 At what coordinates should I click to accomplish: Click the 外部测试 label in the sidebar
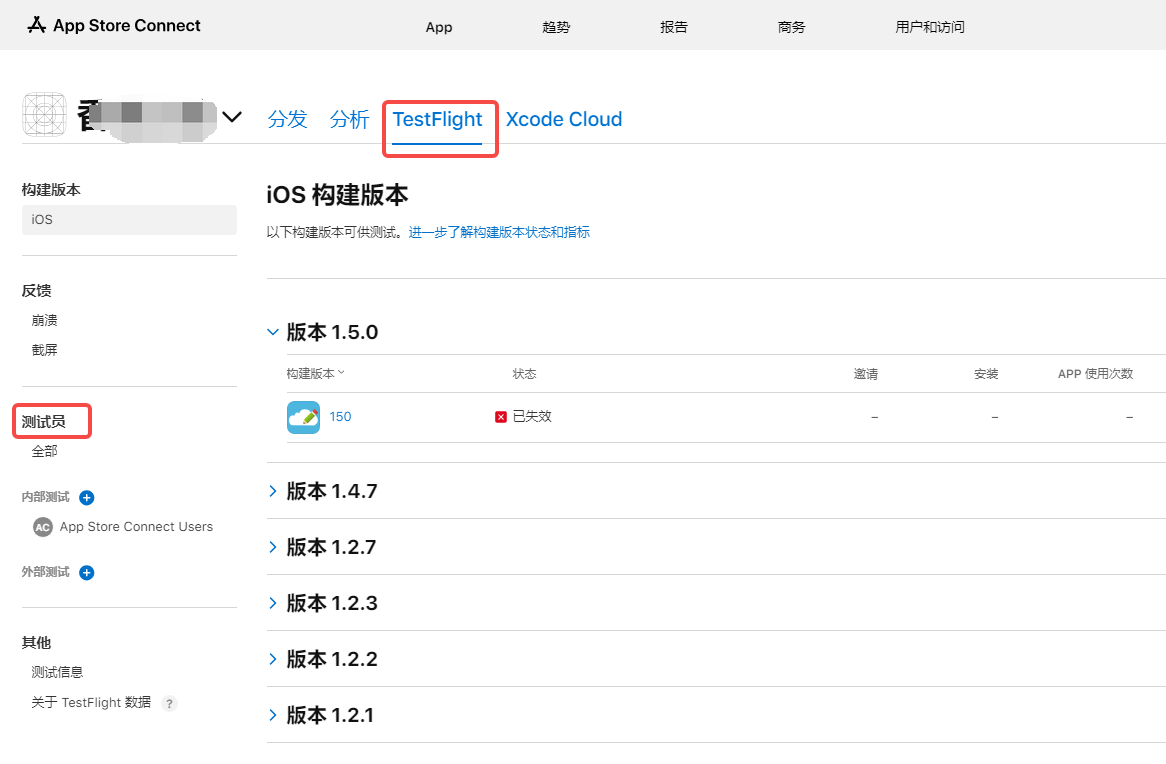[45, 572]
